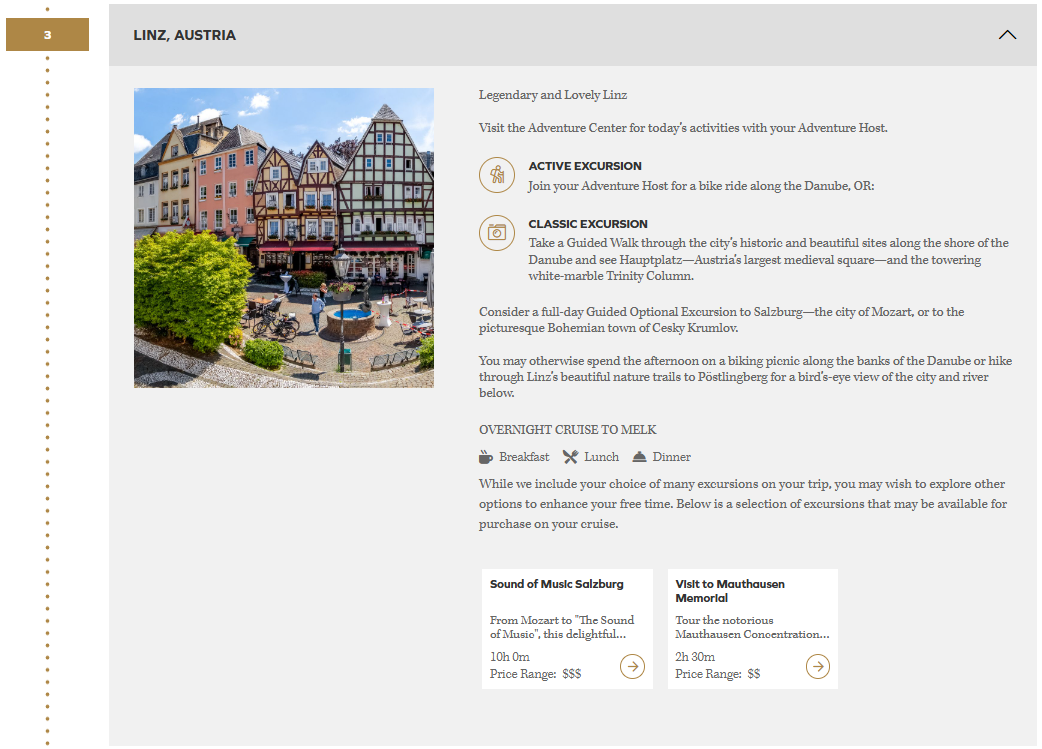Open Visit to Mauthausen Memorial arrow button
The image size is (1042, 749).
817,666
